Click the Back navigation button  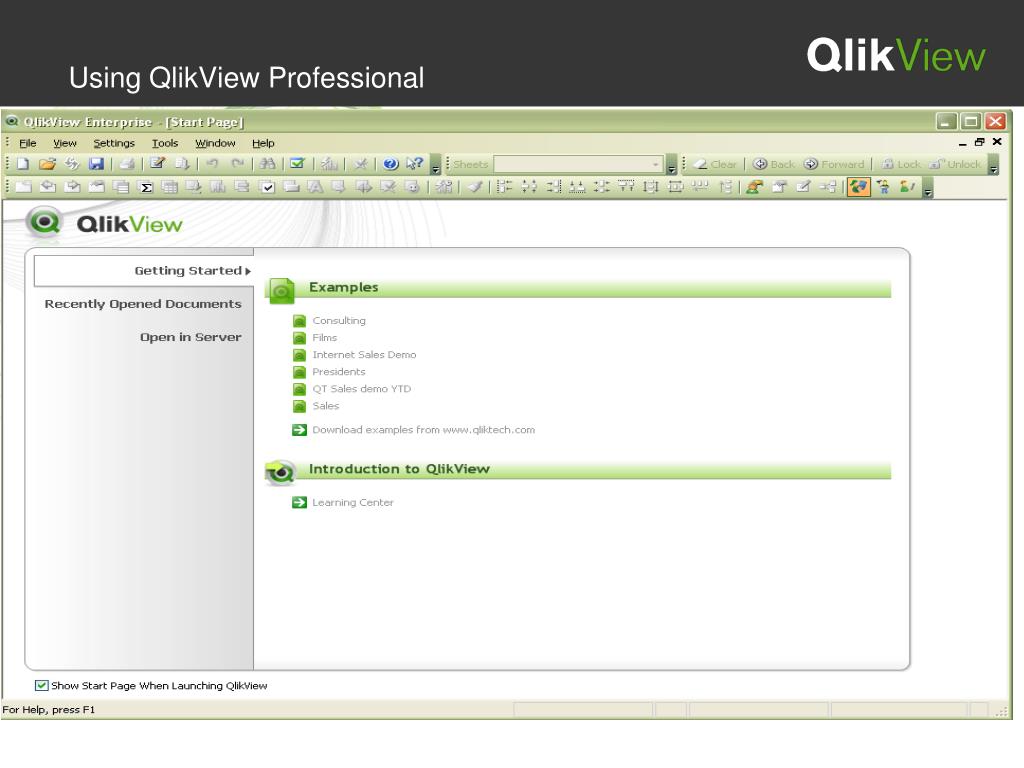click(774, 165)
